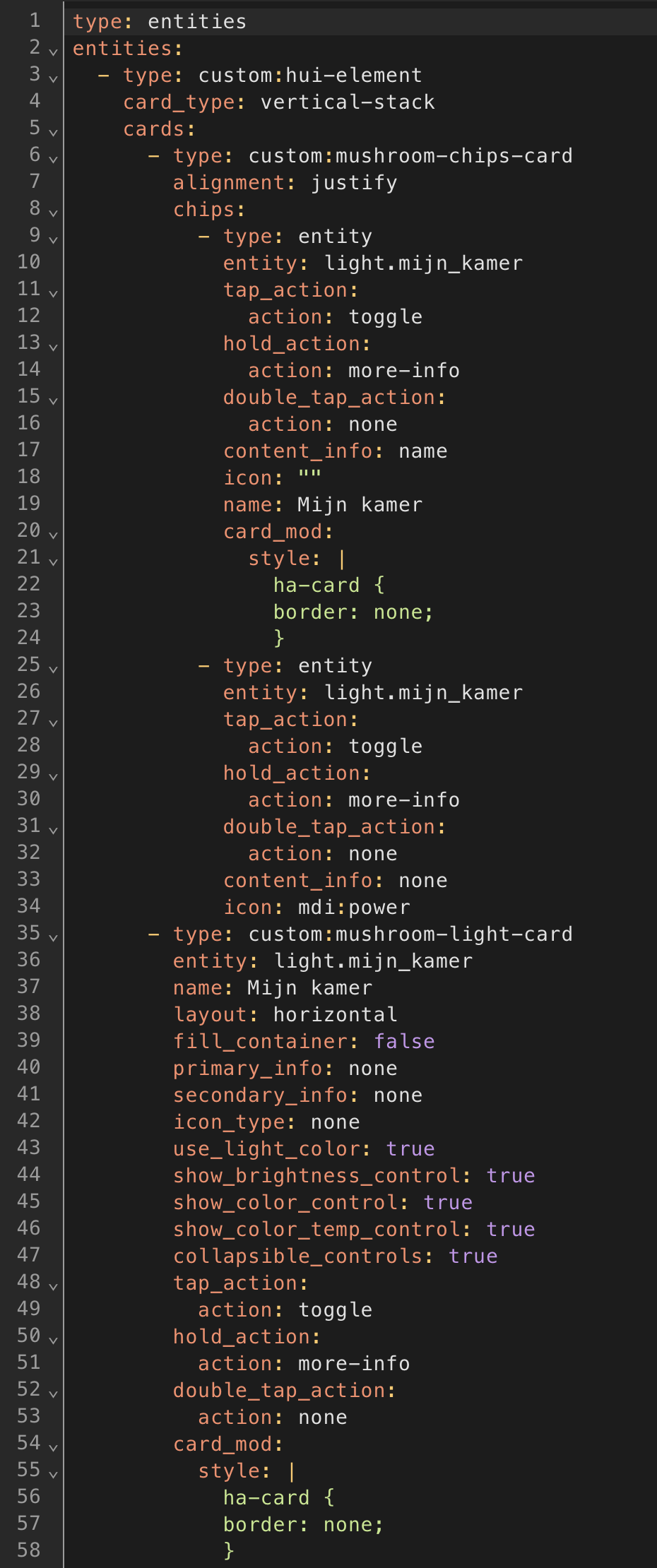
Task: Collapse the cards section at line 5
Action: click(53, 131)
